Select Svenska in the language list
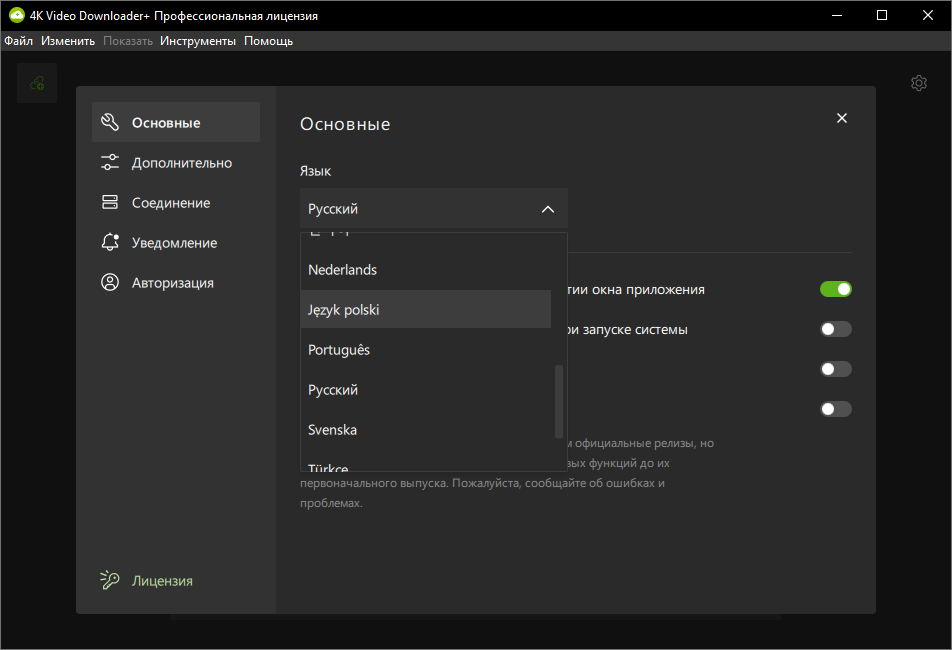The image size is (952, 650). pyautogui.click(x=426, y=430)
